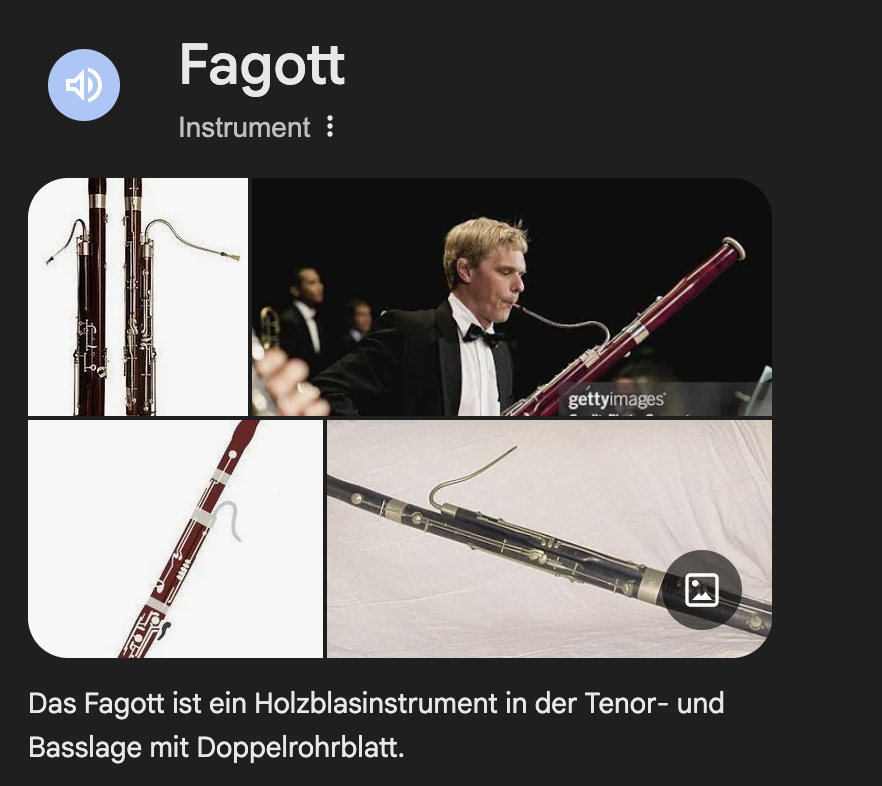Play the Fagott pronunciation audio
Screen dimensions: 882x786
pos(84,85)
